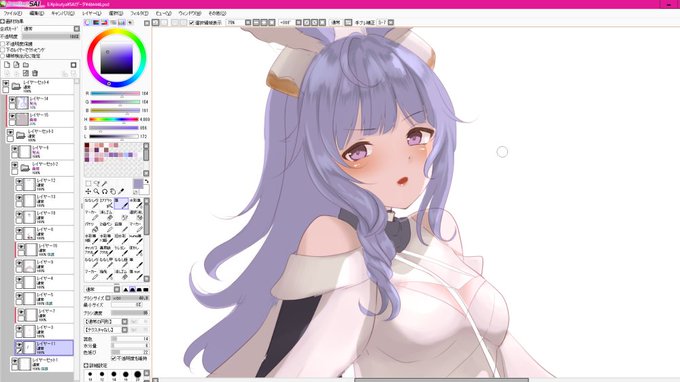Select the rectangular selection tool
680x382 pixels.
pos(88,183)
